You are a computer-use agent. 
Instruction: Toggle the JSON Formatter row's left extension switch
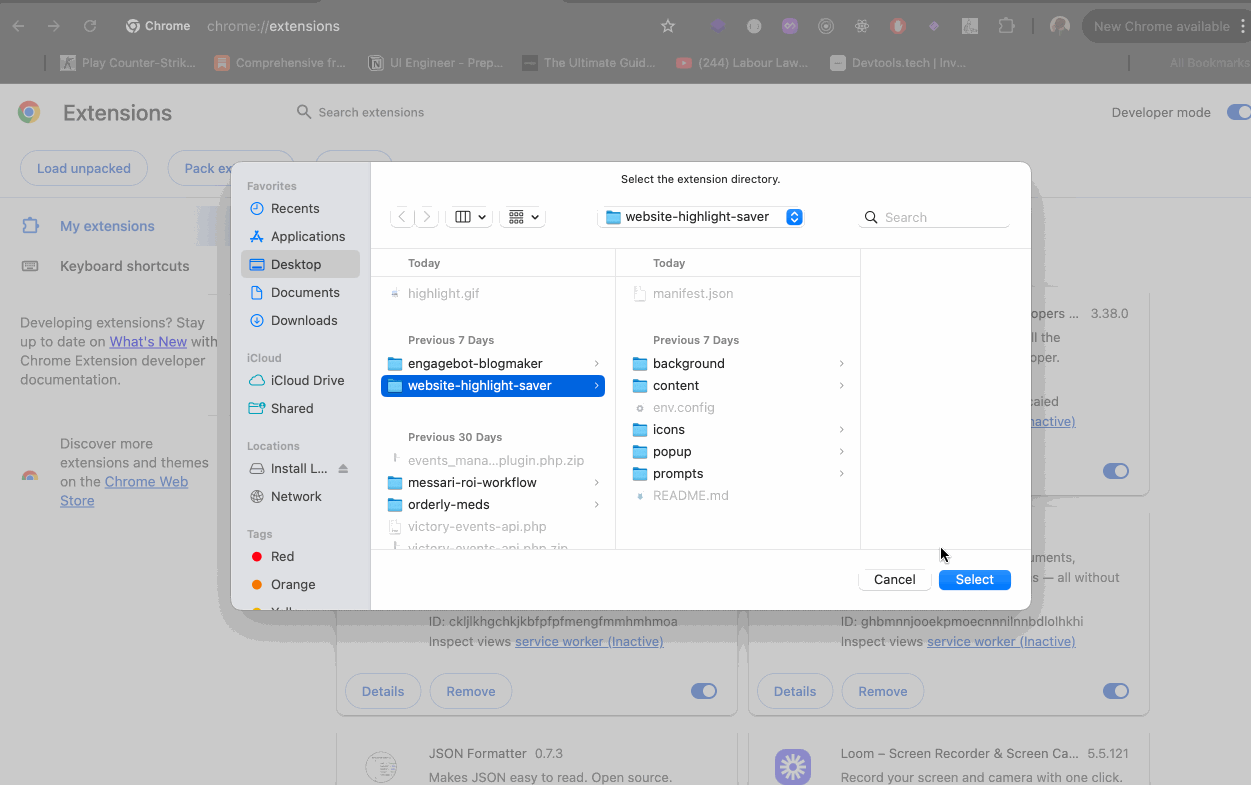pos(704,691)
